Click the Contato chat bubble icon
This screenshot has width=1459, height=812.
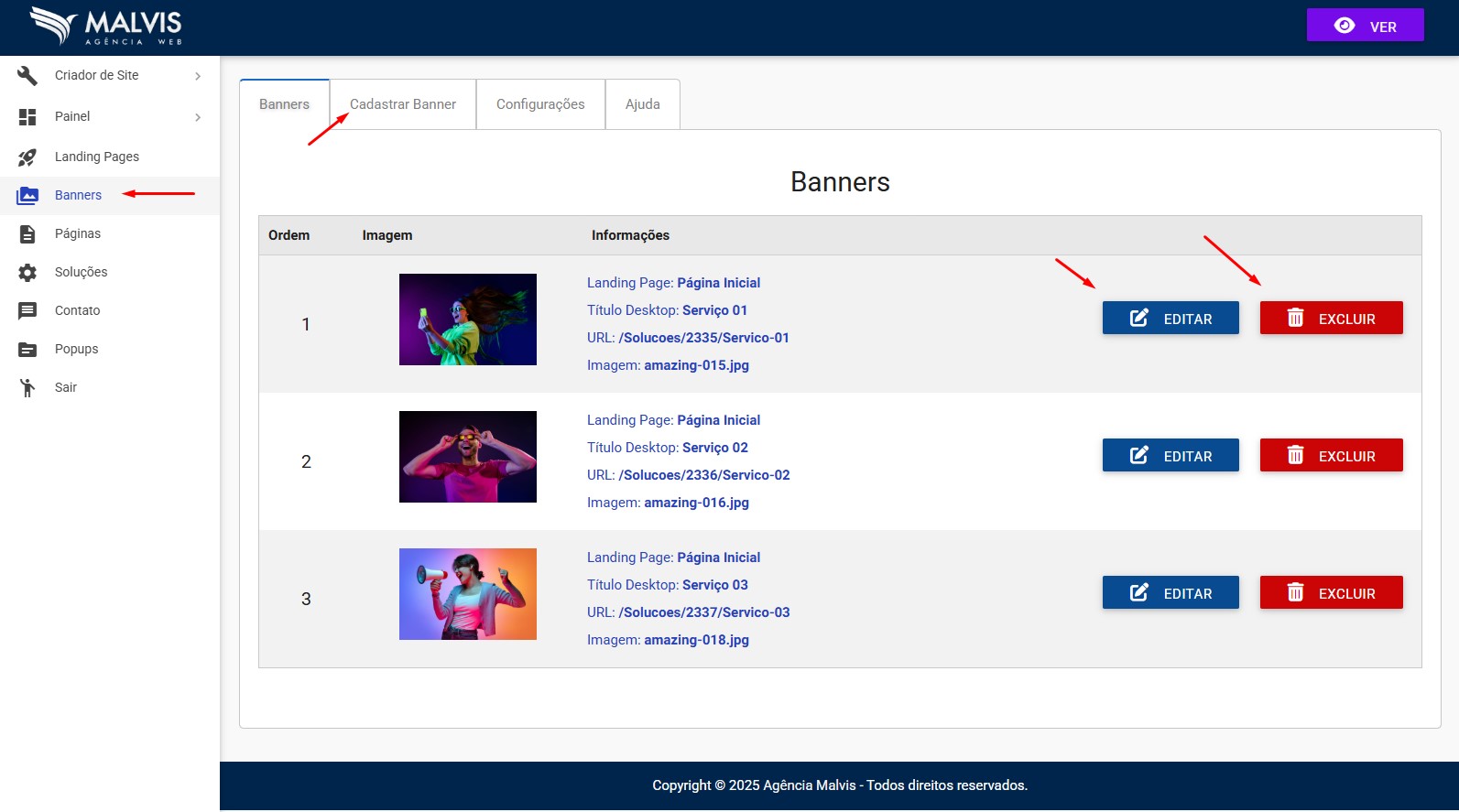click(27, 311)
